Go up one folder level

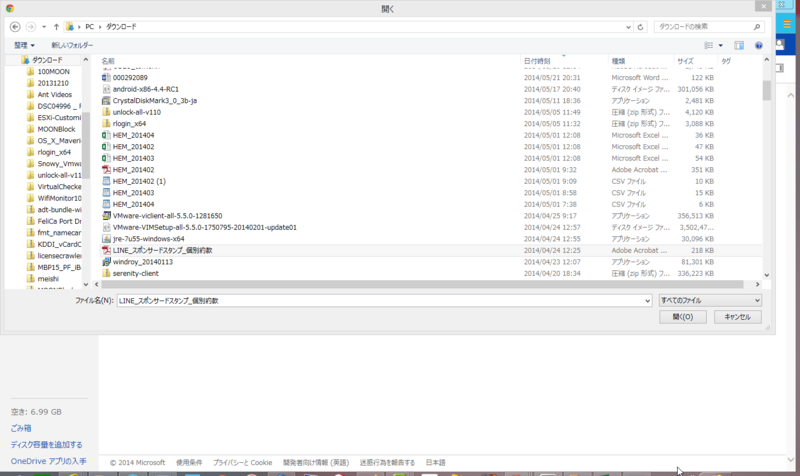point(56,27)
